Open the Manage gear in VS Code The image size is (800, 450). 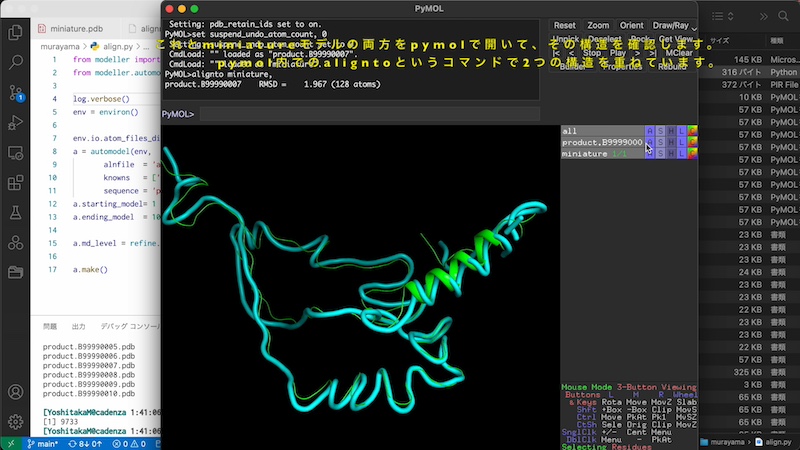click(15, 422)
